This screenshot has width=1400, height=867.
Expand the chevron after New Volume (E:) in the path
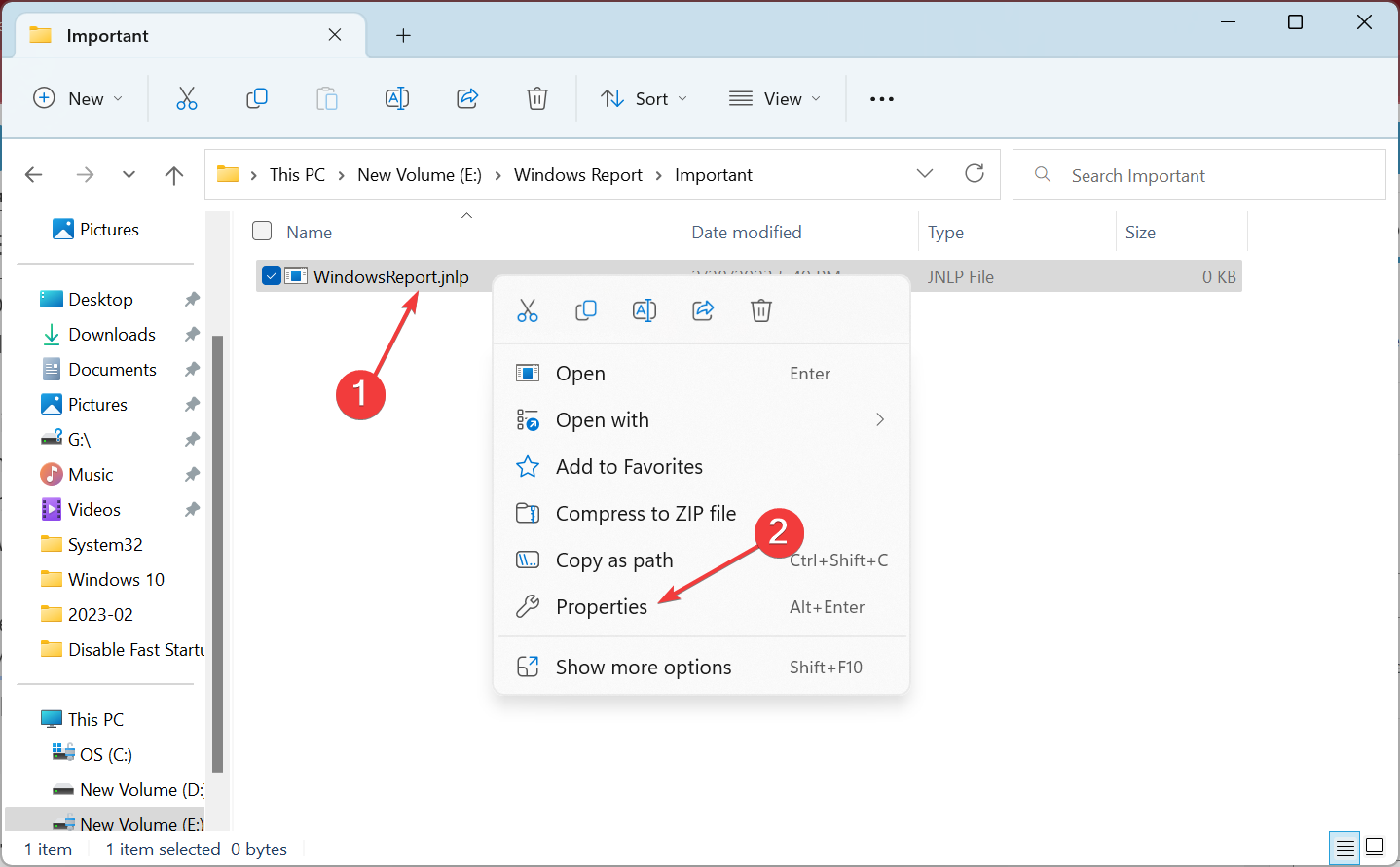[498, 175]
